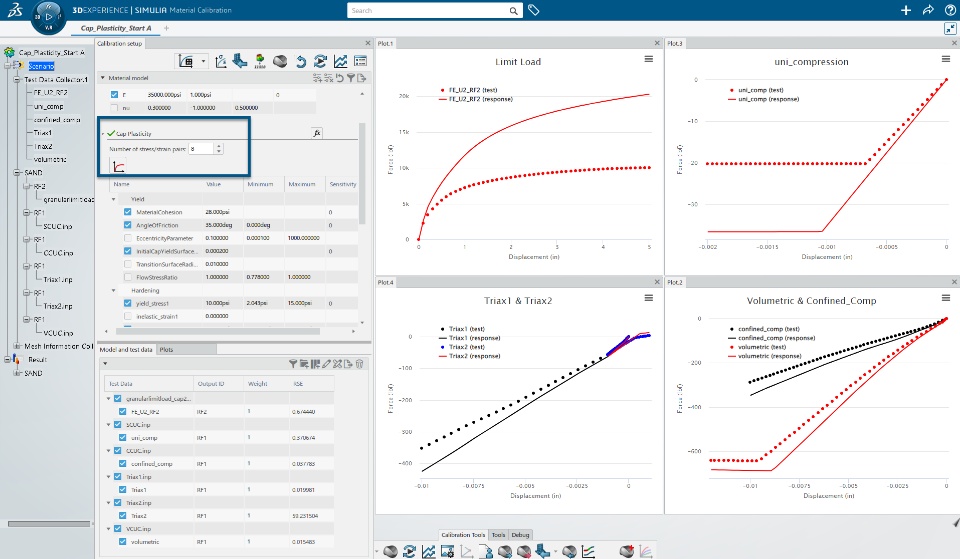This screenshot has height=559, width=960.
Task: Check the nu parameter checkbox
Action: click(114, 108)
